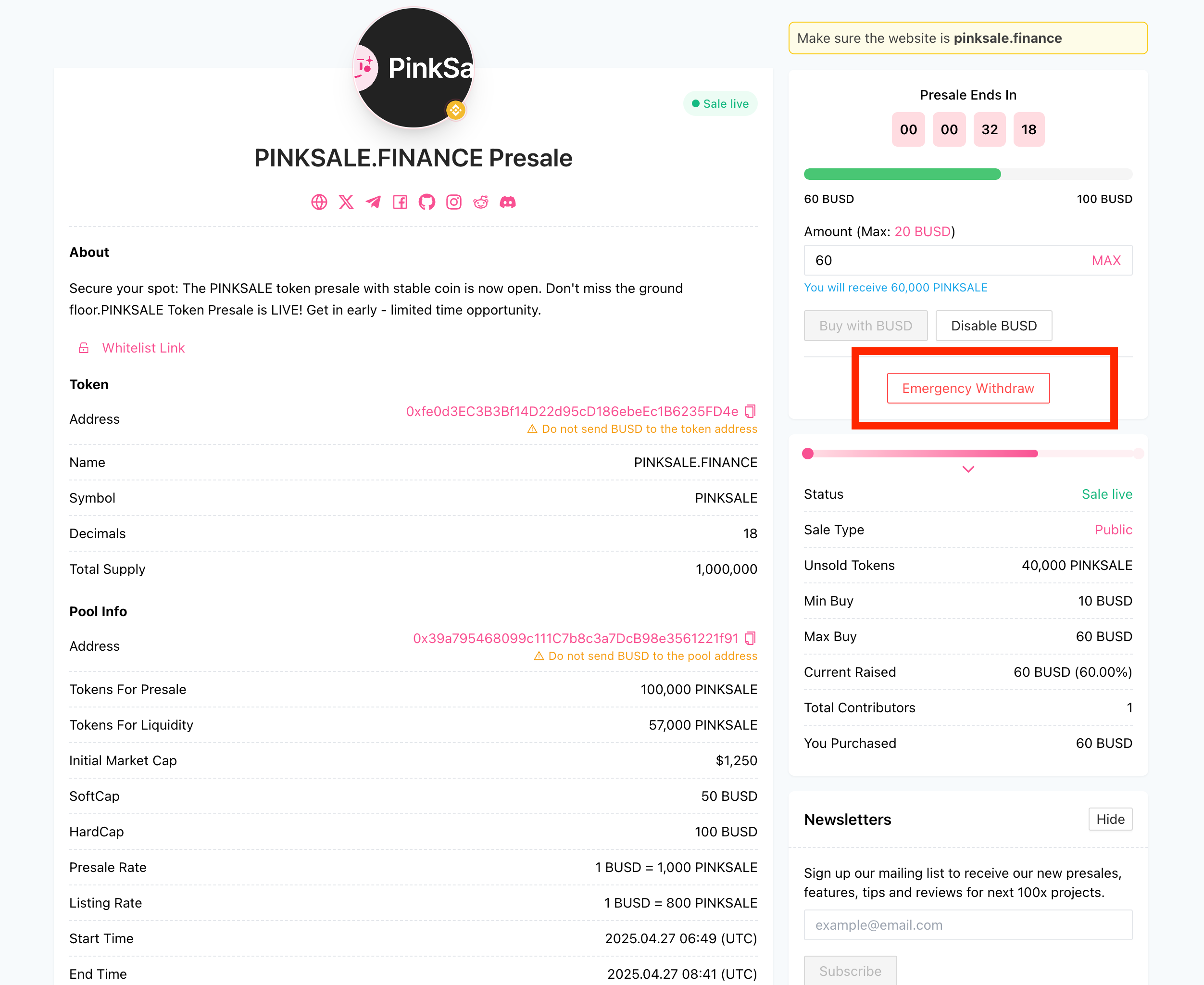Hide the Newsletters panel
This screenshot has height=985, width=1204.
click(x=1110, y=819)
